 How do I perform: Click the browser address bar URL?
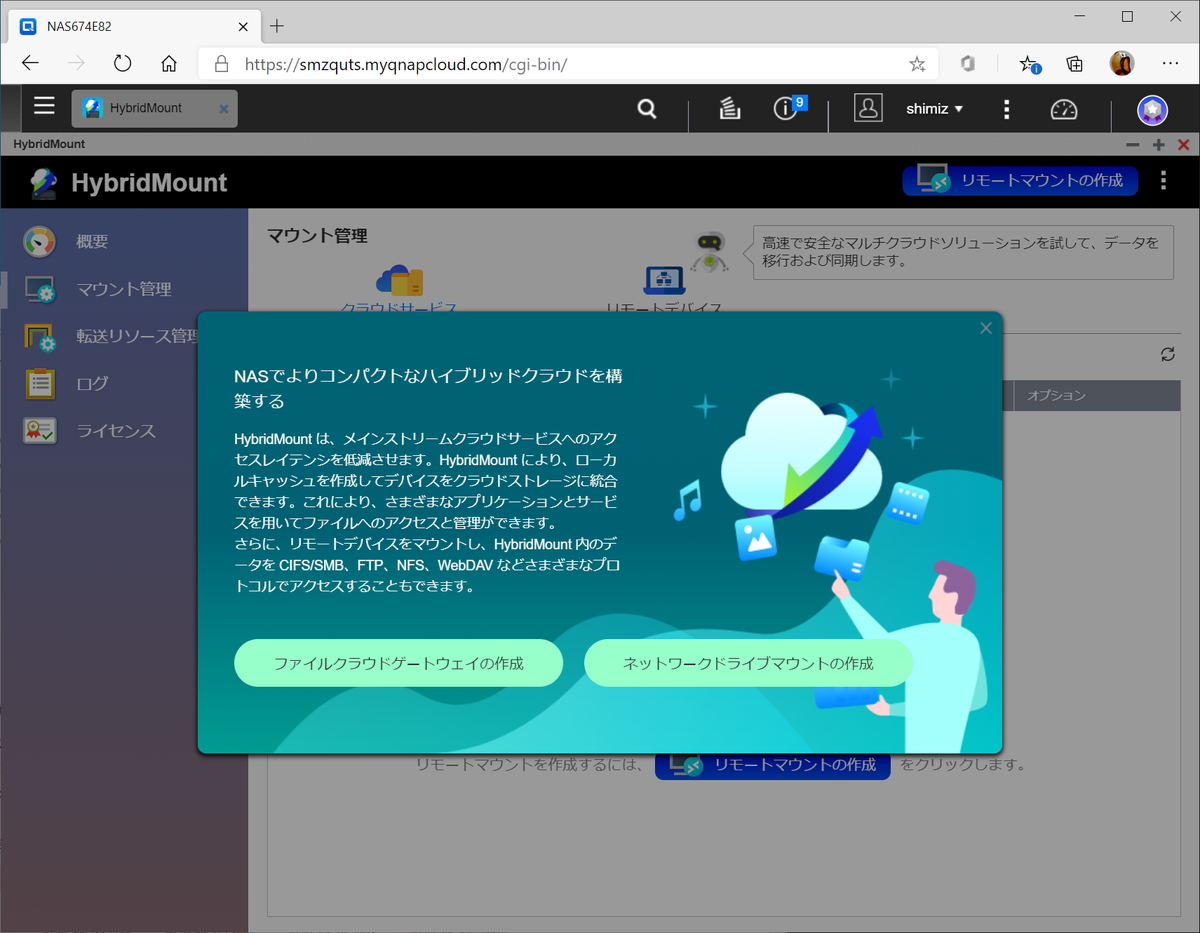pyautogui.click(x=406, y=64)
